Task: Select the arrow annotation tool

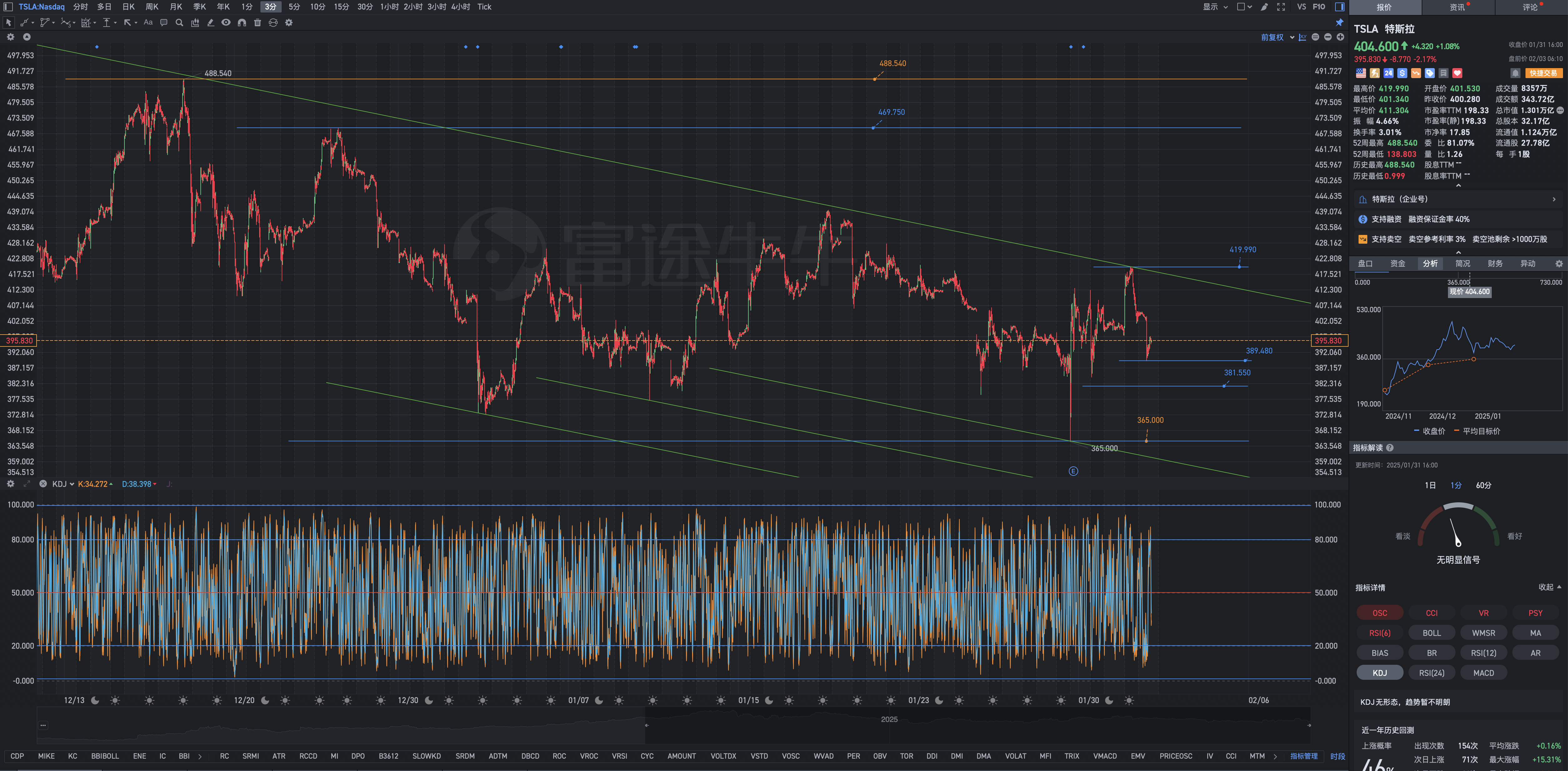Action: click(x=127, y=22)
